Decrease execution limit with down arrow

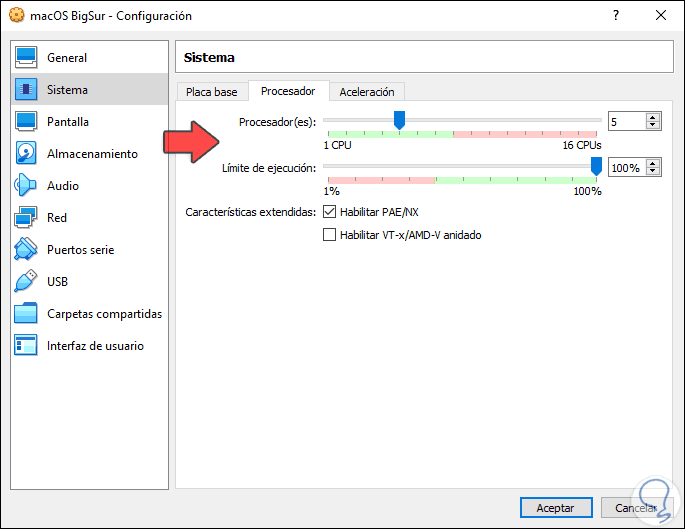(653, 171)
